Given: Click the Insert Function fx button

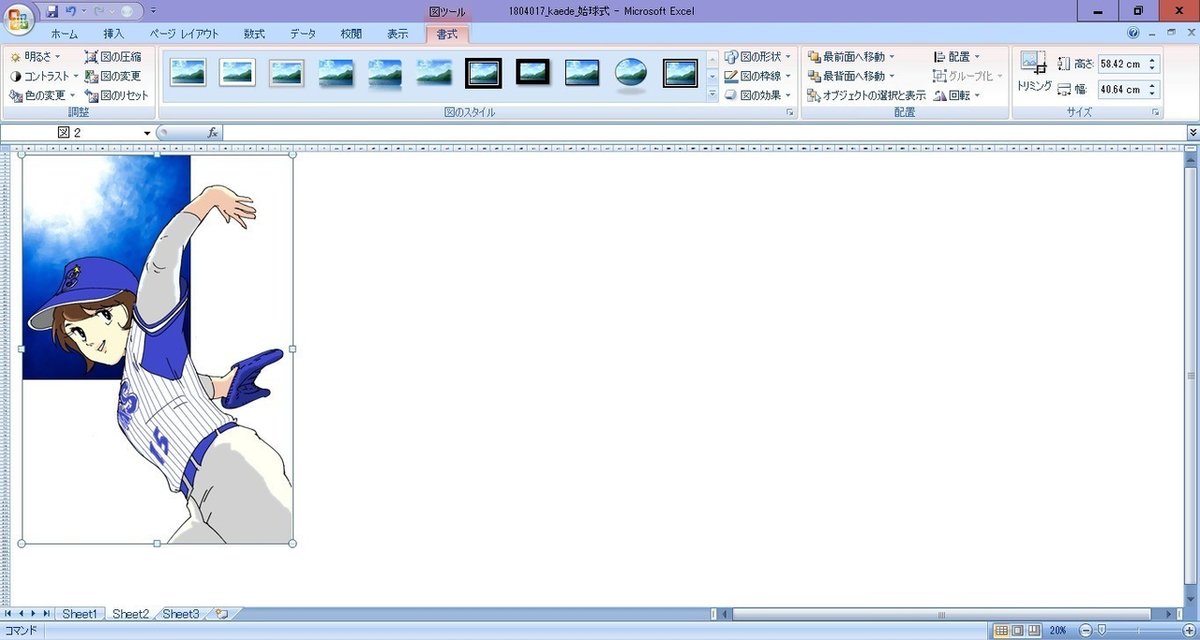Looking at the screenshot, I should pos(212,133).
